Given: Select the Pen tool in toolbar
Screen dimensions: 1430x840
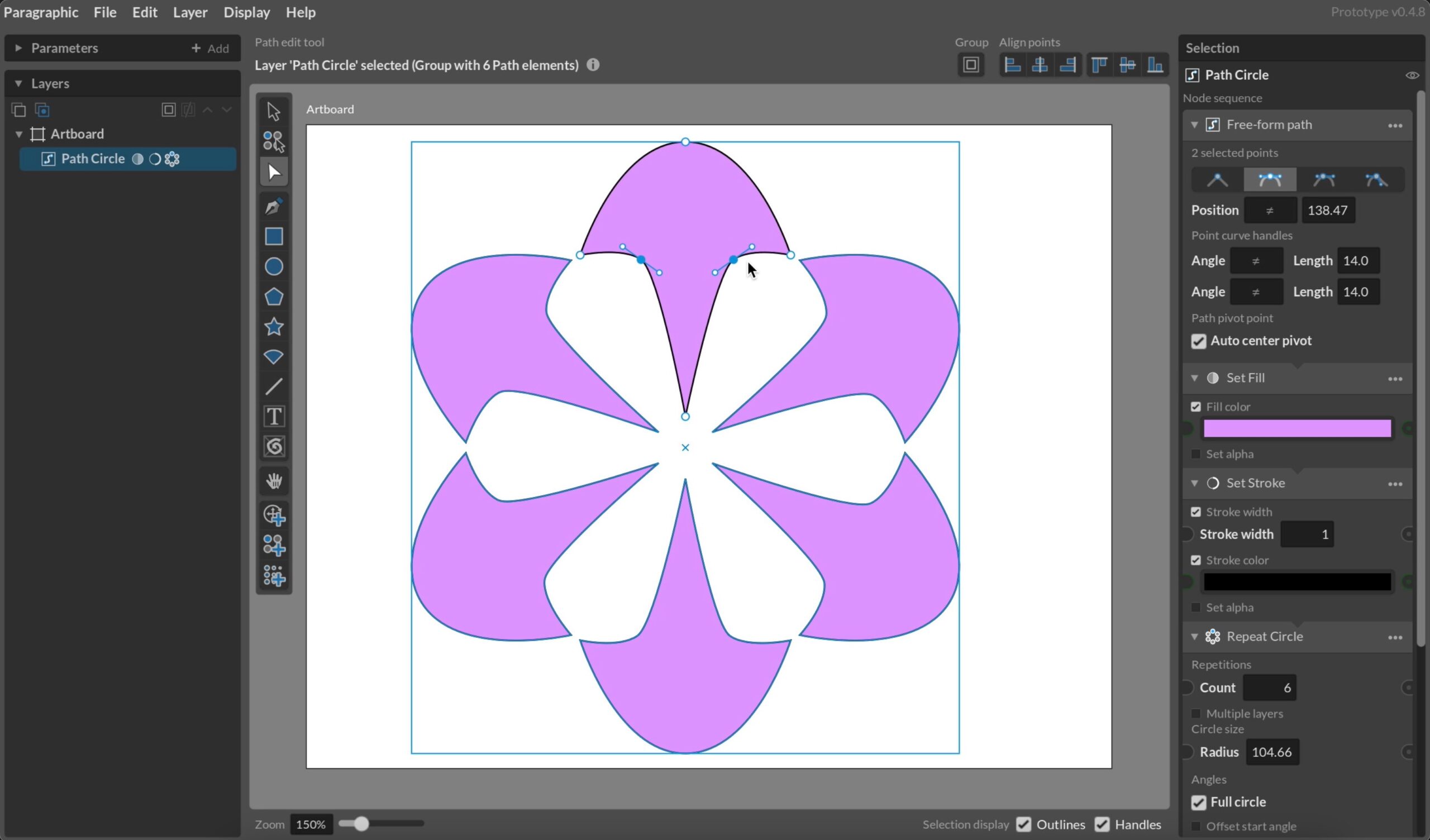Looking at the screenshot, I should pos(274,206).
